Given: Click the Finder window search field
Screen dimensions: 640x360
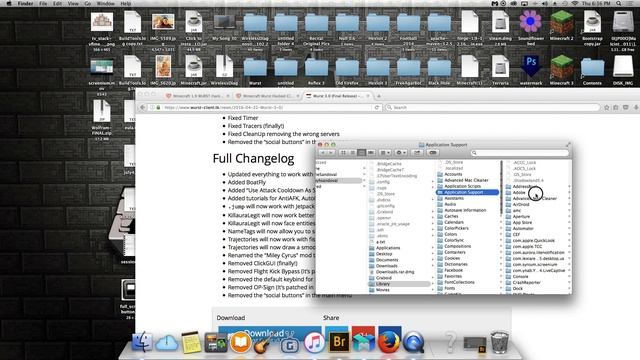Looking at the screenshot, I should click(x=520, y=153).
